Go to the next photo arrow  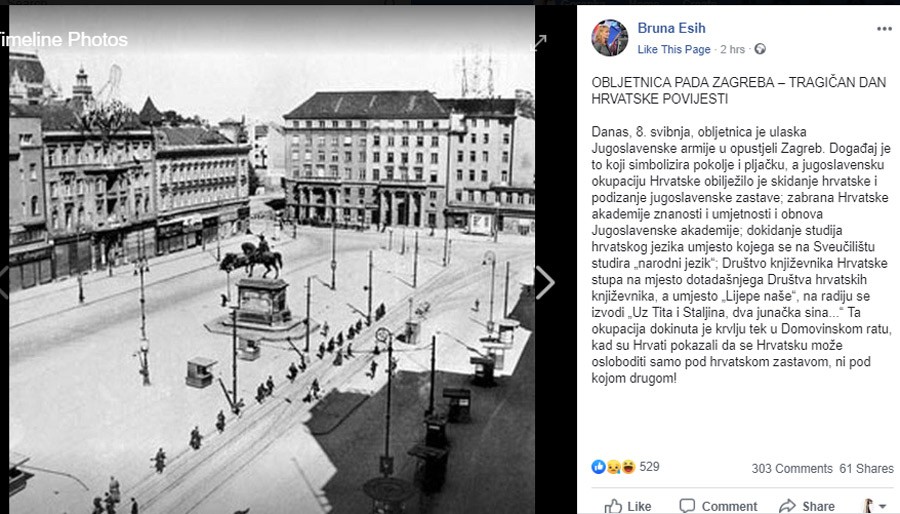click(545, 282)
